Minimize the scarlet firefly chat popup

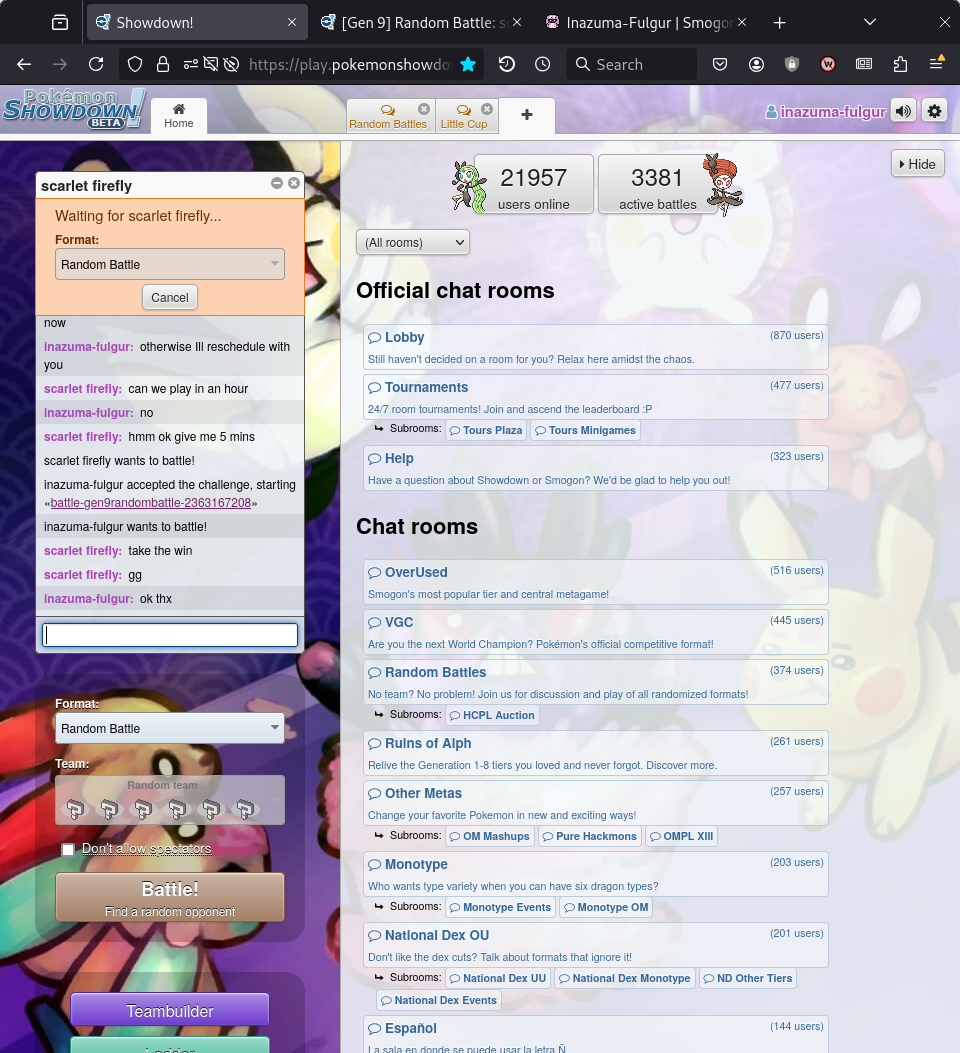(277, 183)
